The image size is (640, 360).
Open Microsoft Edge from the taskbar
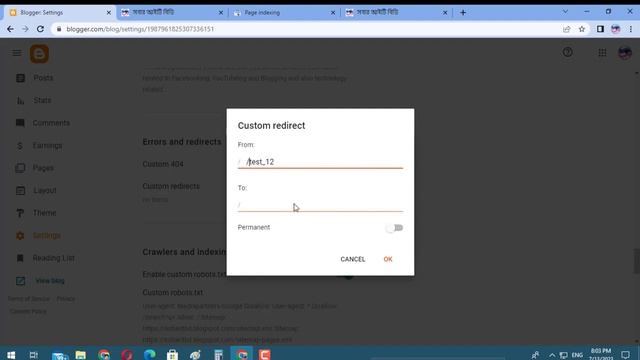pos(149,355)
